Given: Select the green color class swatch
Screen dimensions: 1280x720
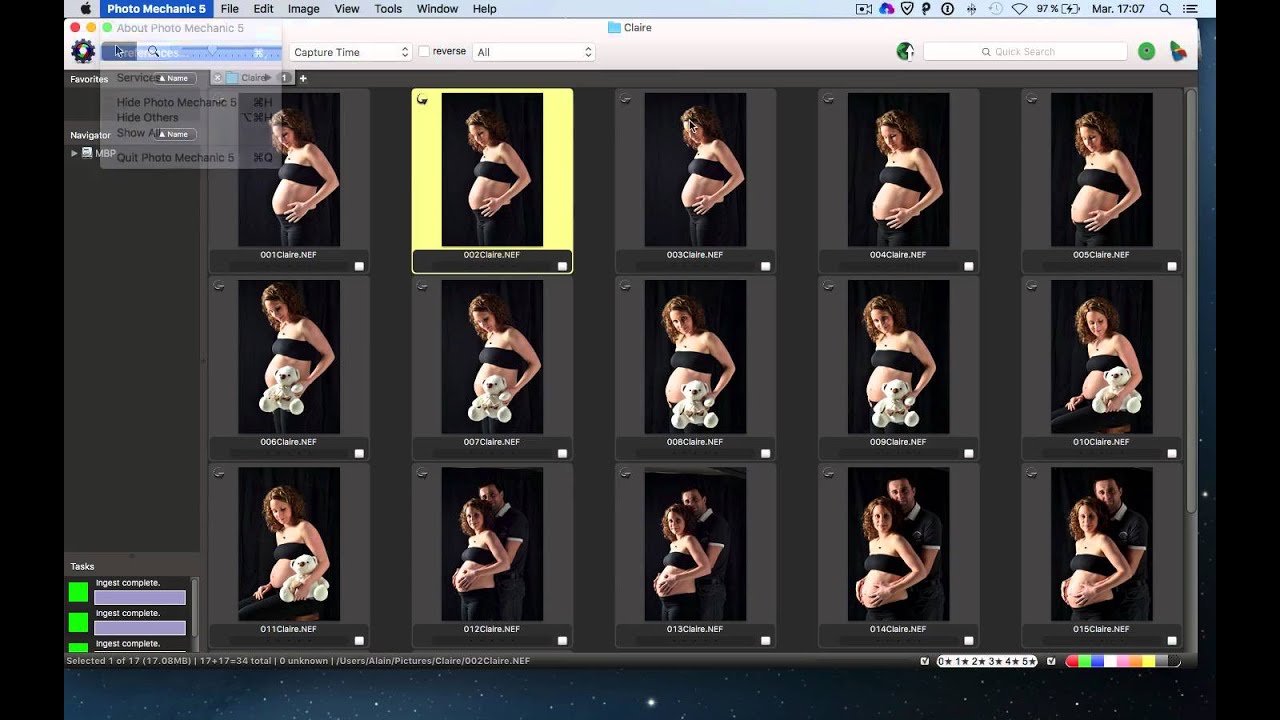Looking at the screenshot, I should tap(1085, 661).
